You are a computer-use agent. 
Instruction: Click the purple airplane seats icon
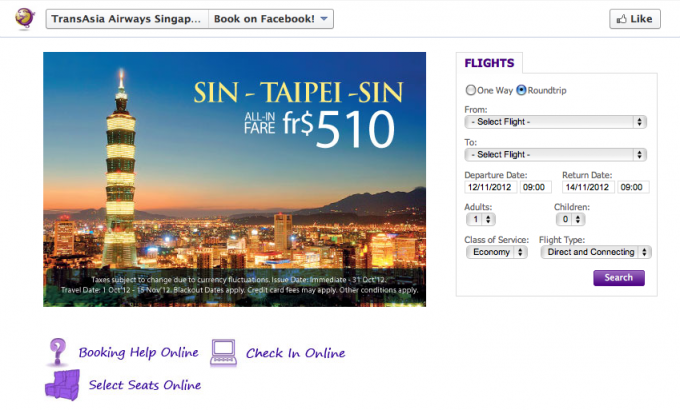click(x=62, y=384)
